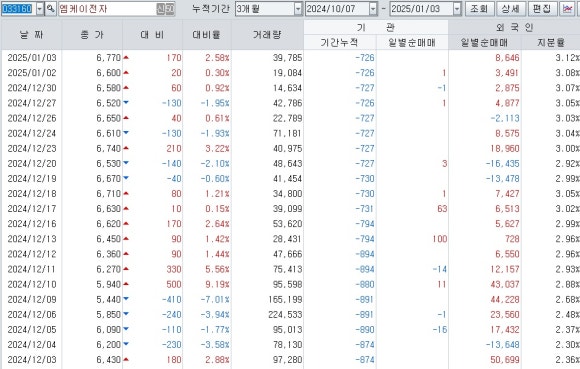The width and height of the screenshot is (580, 369).
Task: Select the foreign net value -16,435
Action: coord(503,163)
